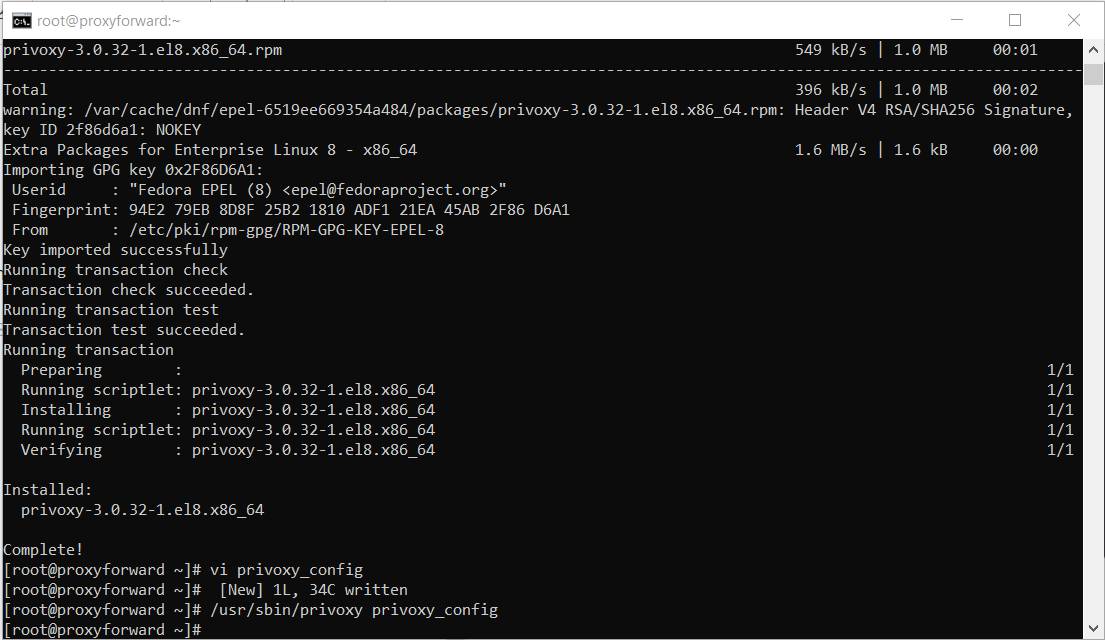Click the 'key ID 2f86d6a1: NOKEY' warning text

coord(102,130)
